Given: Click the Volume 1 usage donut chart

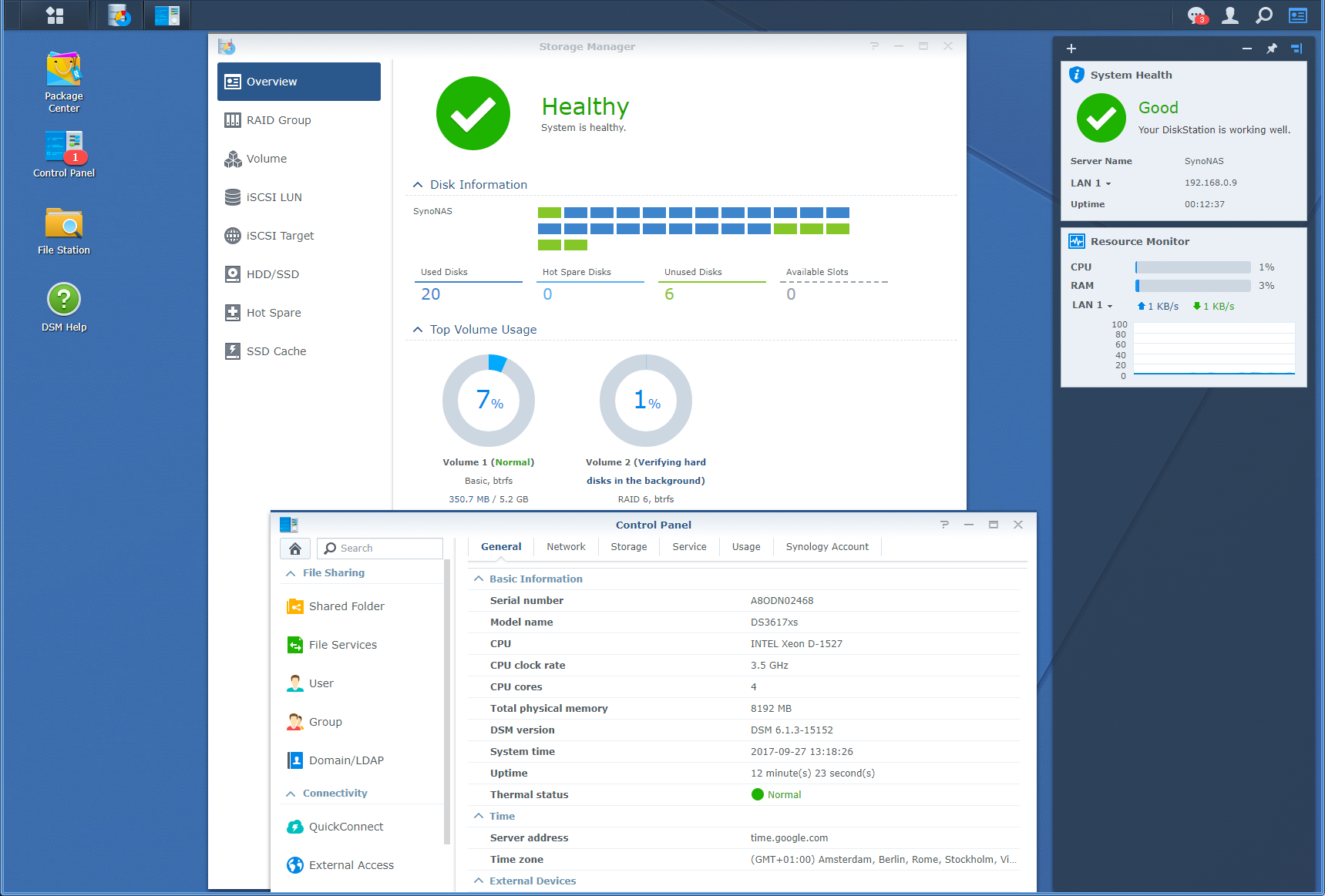Looking at the screenshot, I should [x=489, y=401].
